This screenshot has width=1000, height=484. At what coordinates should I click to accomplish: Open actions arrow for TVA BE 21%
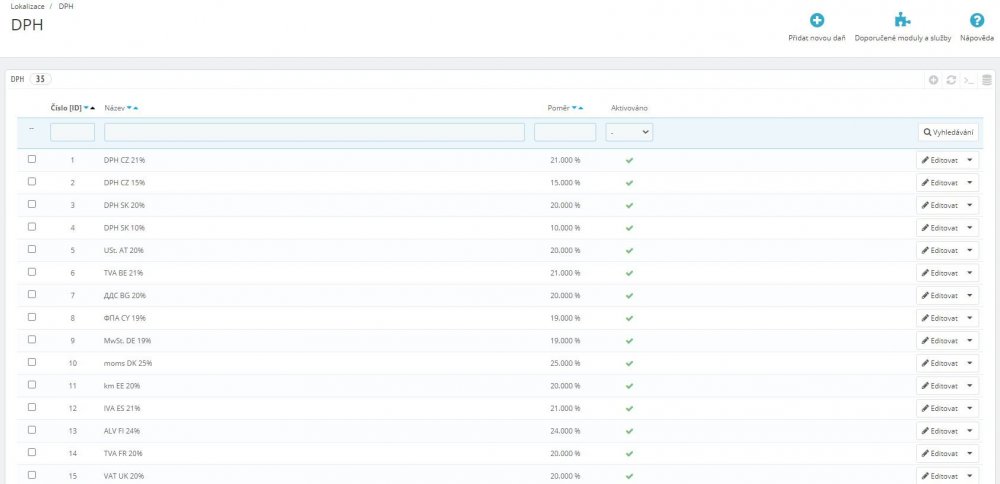[x=970, y=273]
